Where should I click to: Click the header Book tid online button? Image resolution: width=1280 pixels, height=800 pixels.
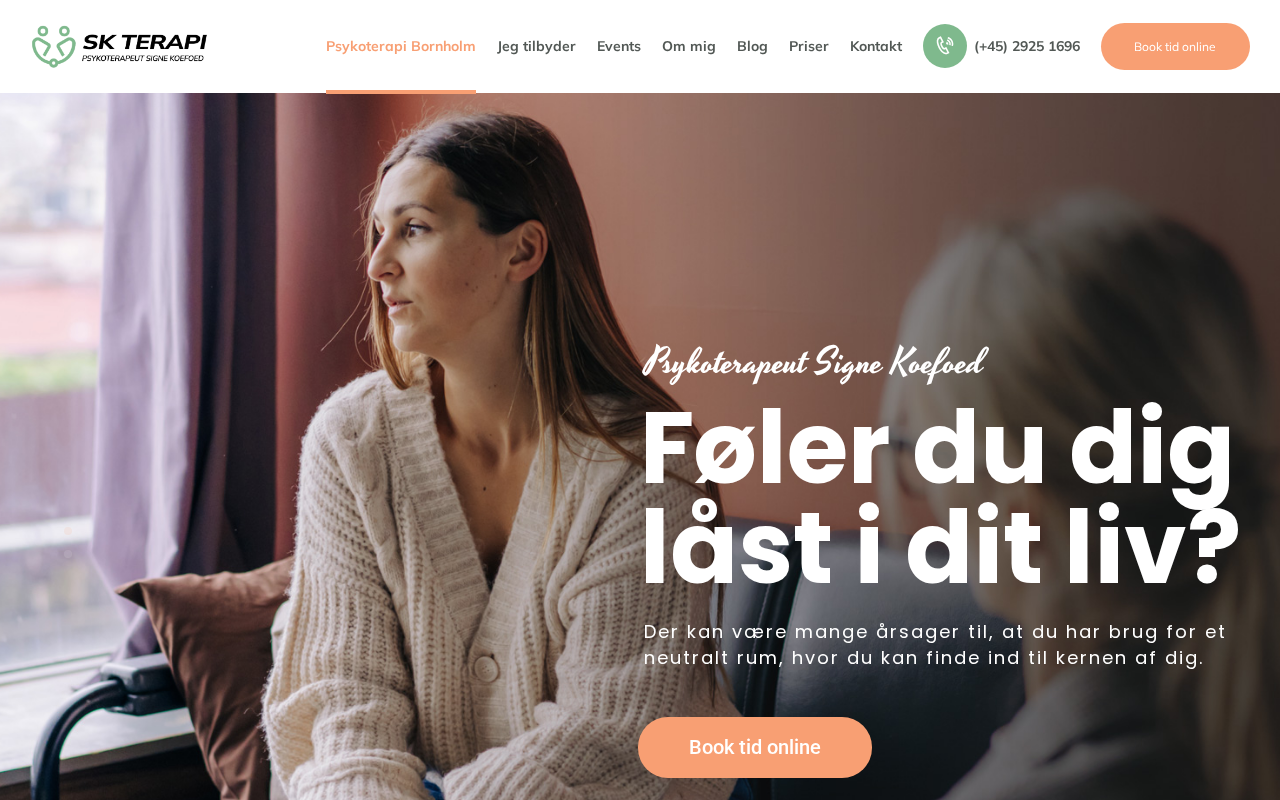1175,46
